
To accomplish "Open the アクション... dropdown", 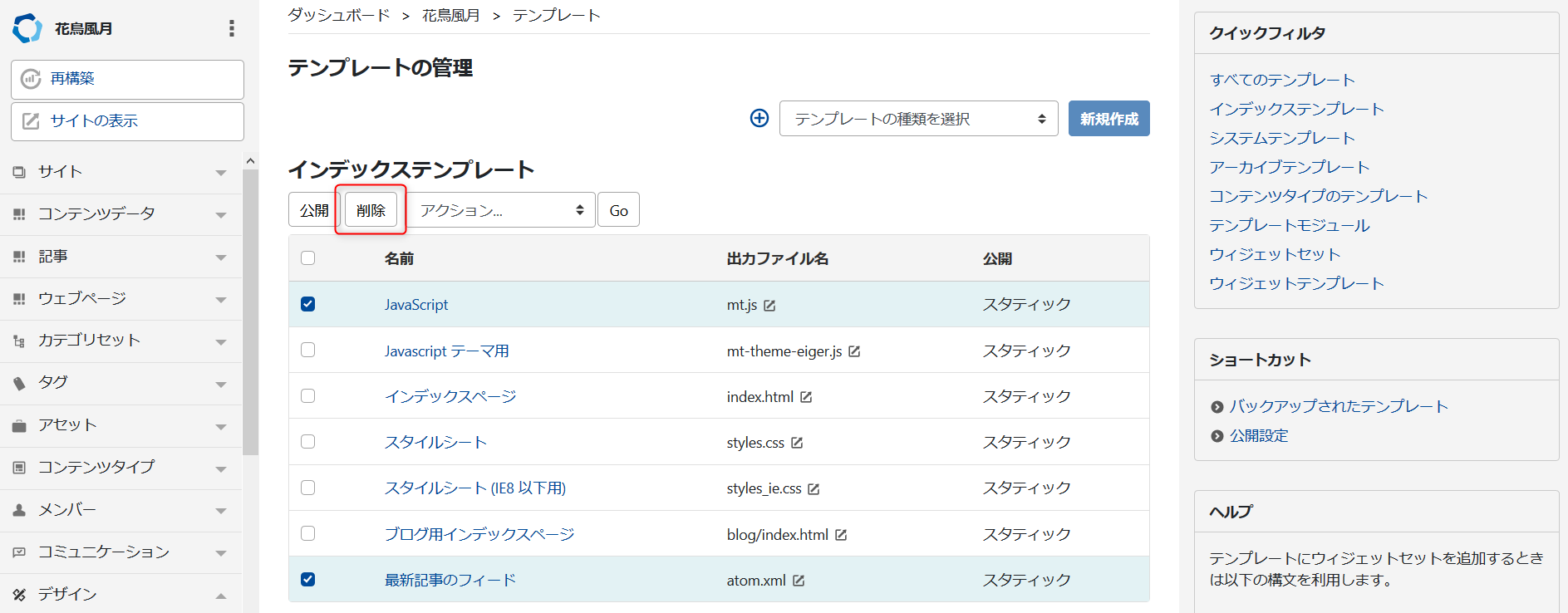I will (x=501, y=210).
